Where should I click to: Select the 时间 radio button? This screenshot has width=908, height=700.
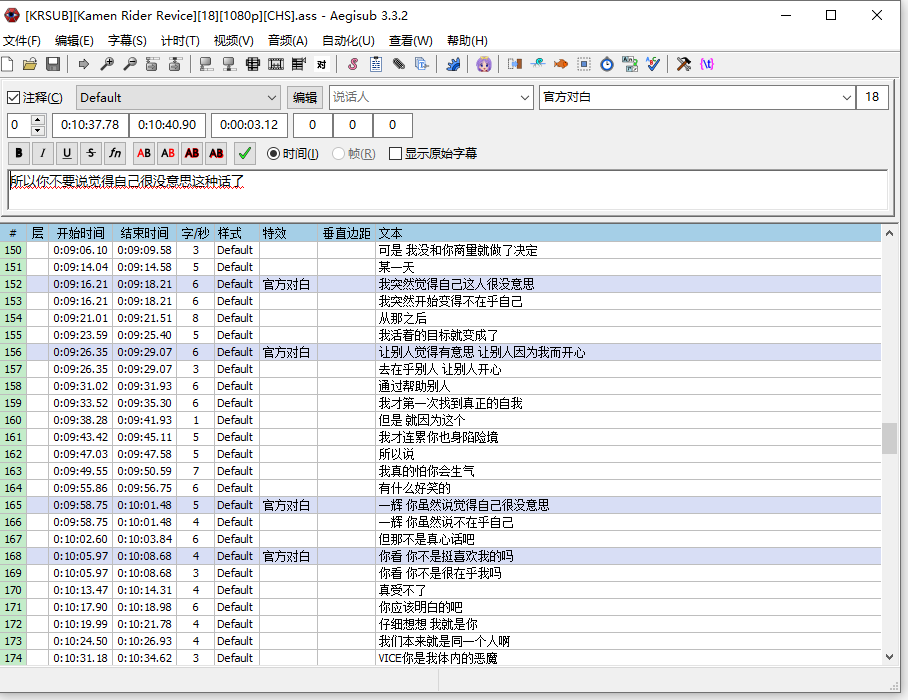coord(273,154)
